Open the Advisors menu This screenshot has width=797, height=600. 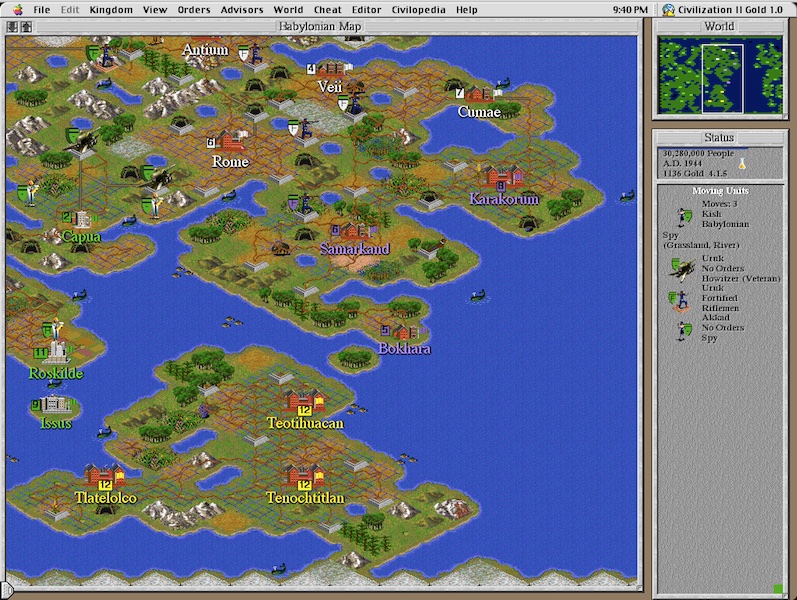click(x=242, y=10)
